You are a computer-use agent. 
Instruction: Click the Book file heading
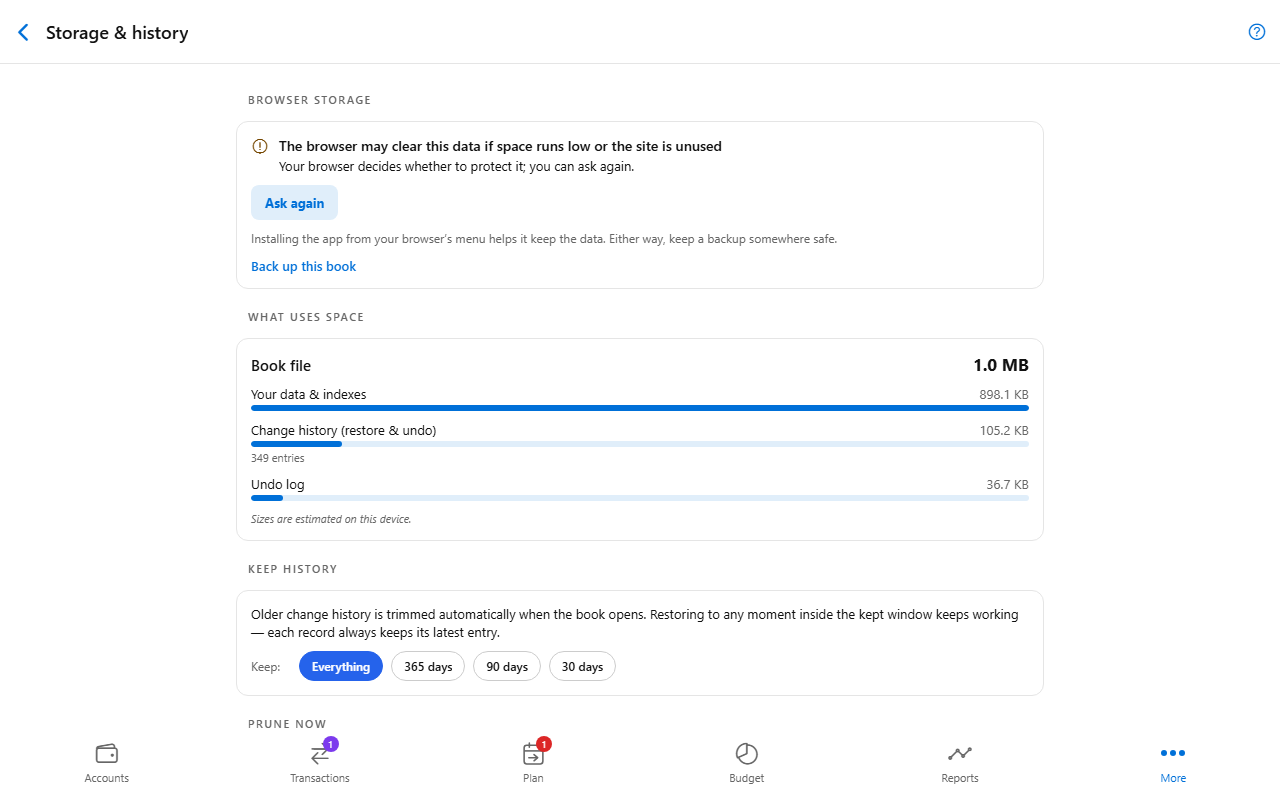pos(281,365)
